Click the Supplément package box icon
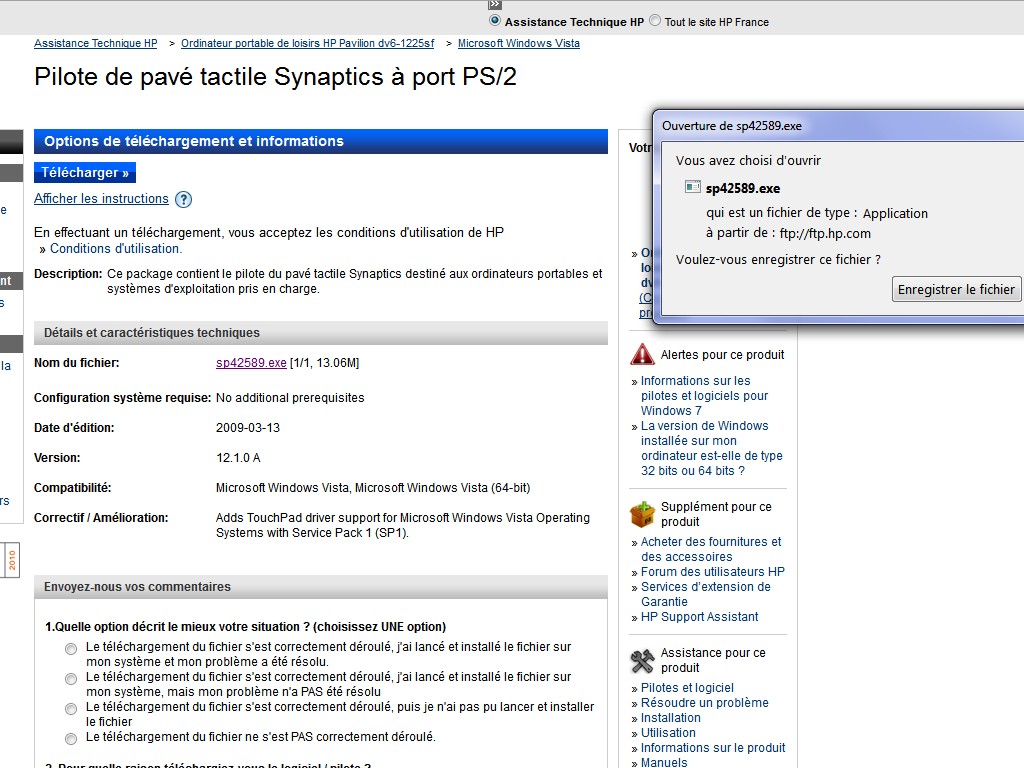Screen dimensions: 1024x768 (x=642, y=514)
